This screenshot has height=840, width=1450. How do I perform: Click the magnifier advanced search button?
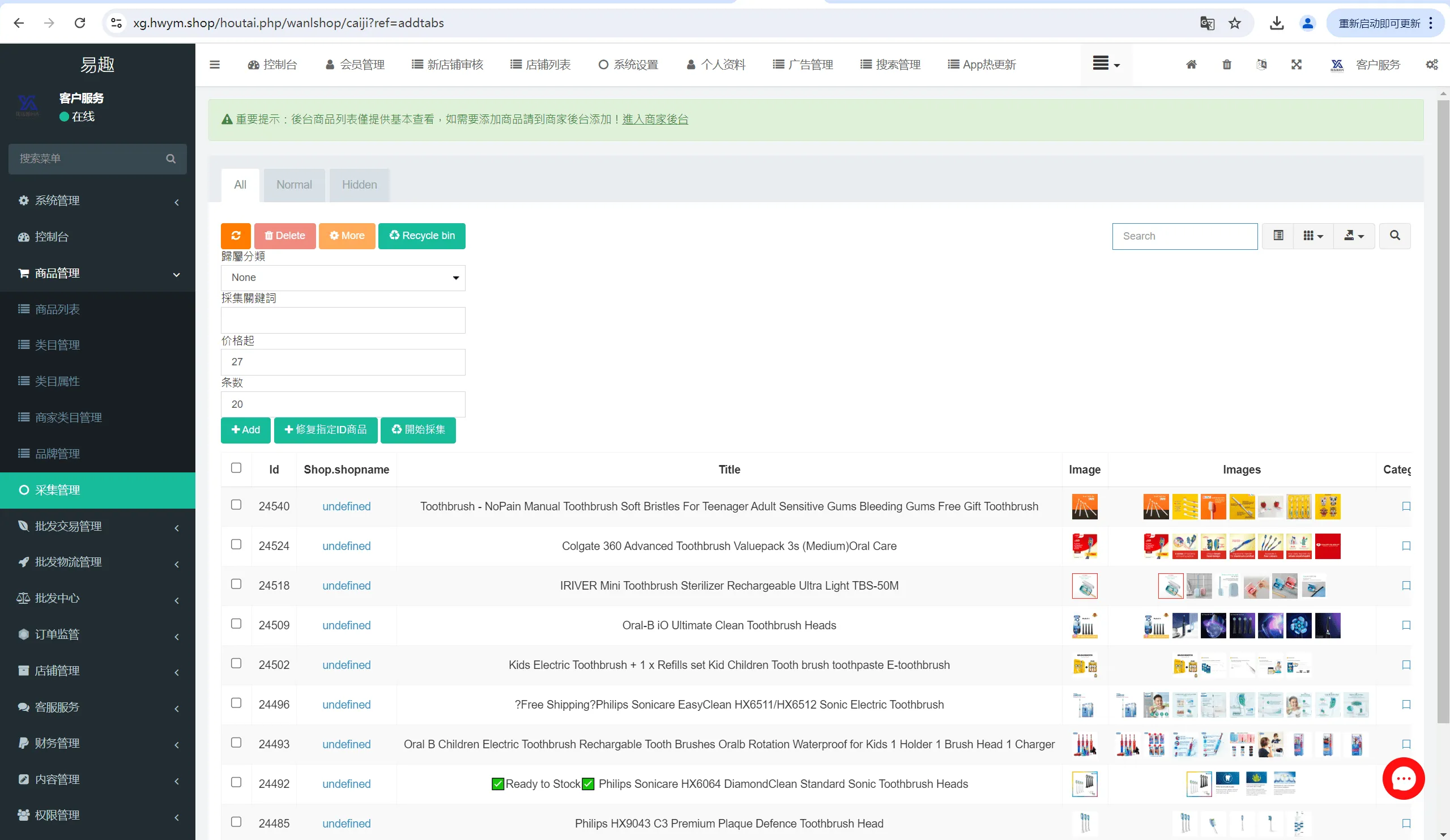[x=1394, y=236]
